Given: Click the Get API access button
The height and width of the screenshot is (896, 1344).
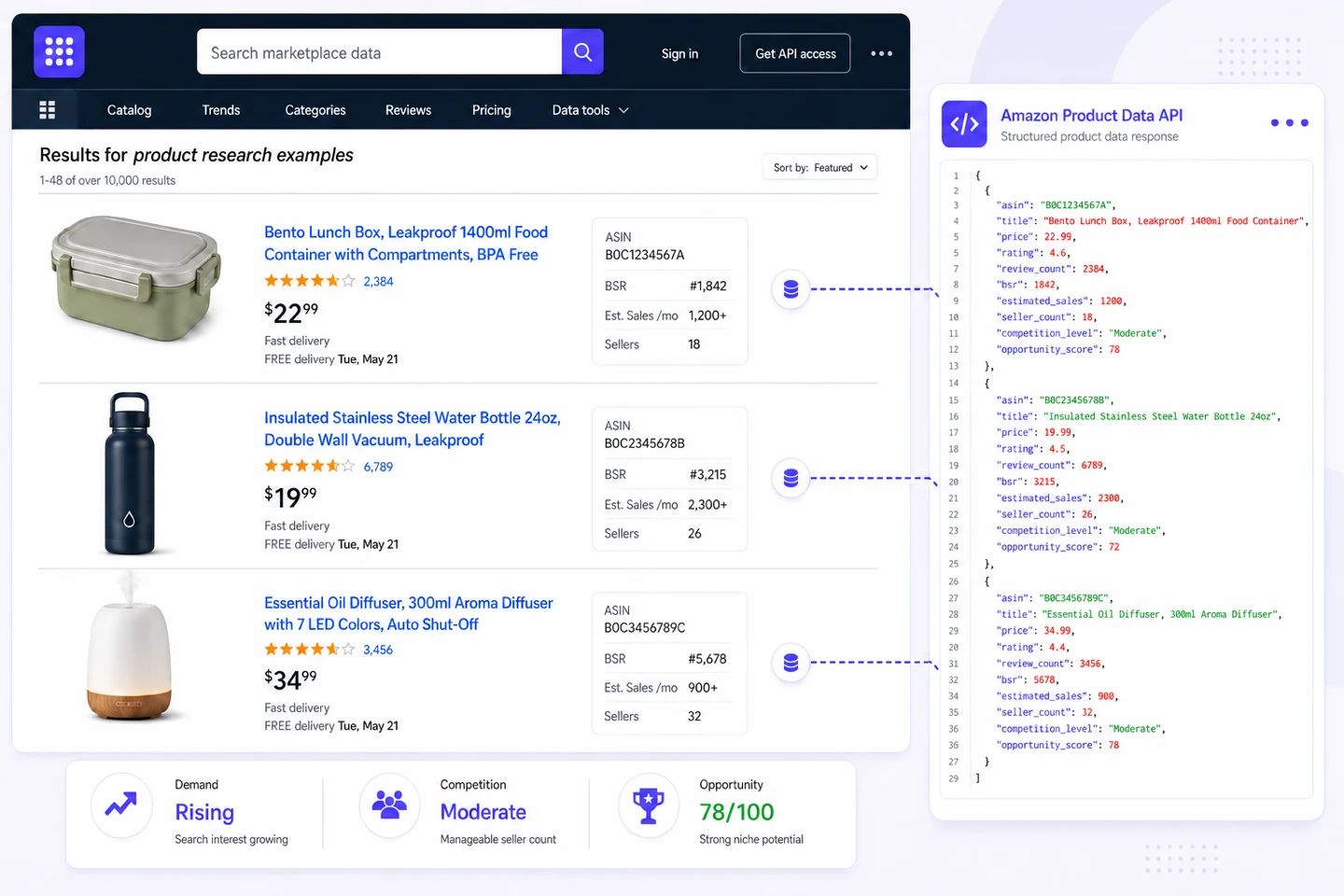Looking at the screenshot, I should point(795,54).
